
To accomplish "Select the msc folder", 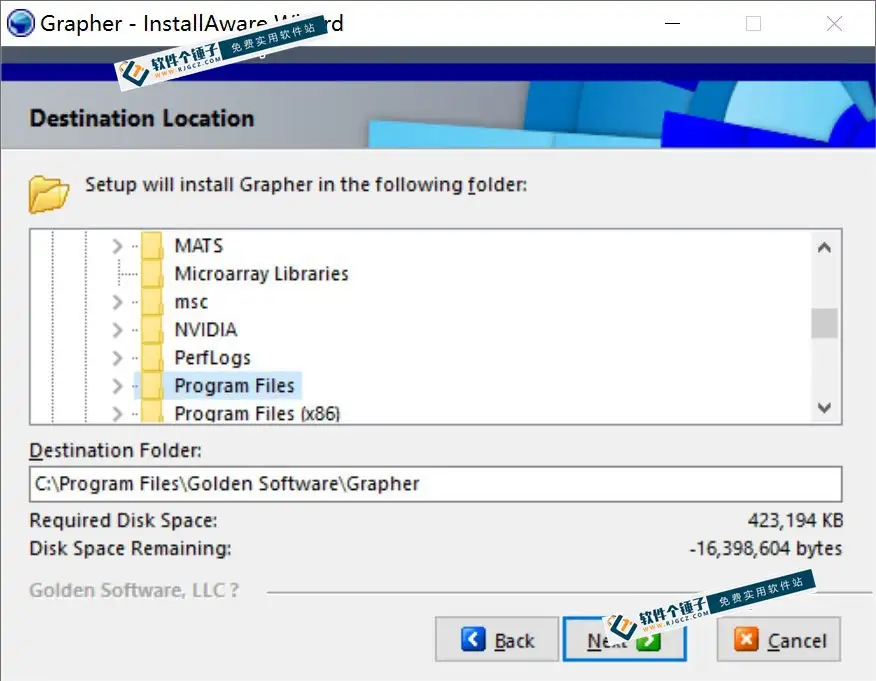I will (x=191, y=302).
